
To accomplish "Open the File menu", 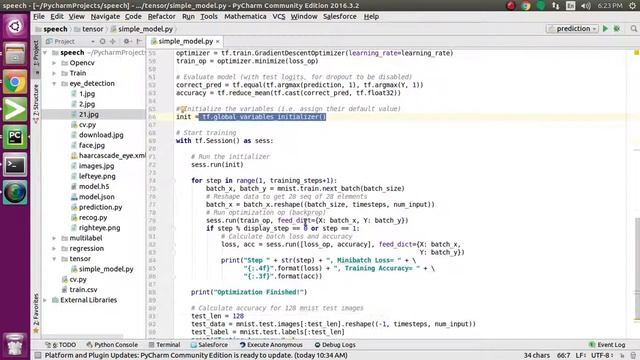I will tap(39, 16).
